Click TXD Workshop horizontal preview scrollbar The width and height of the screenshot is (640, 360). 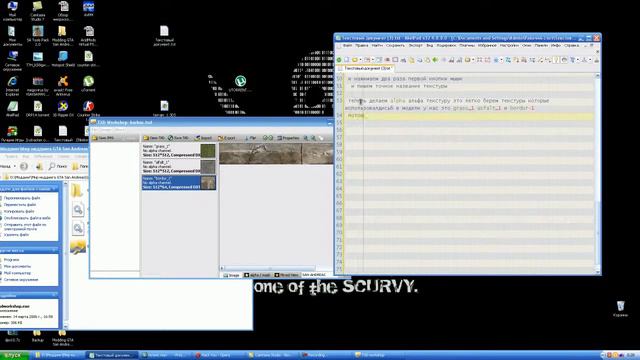point(269,268)
